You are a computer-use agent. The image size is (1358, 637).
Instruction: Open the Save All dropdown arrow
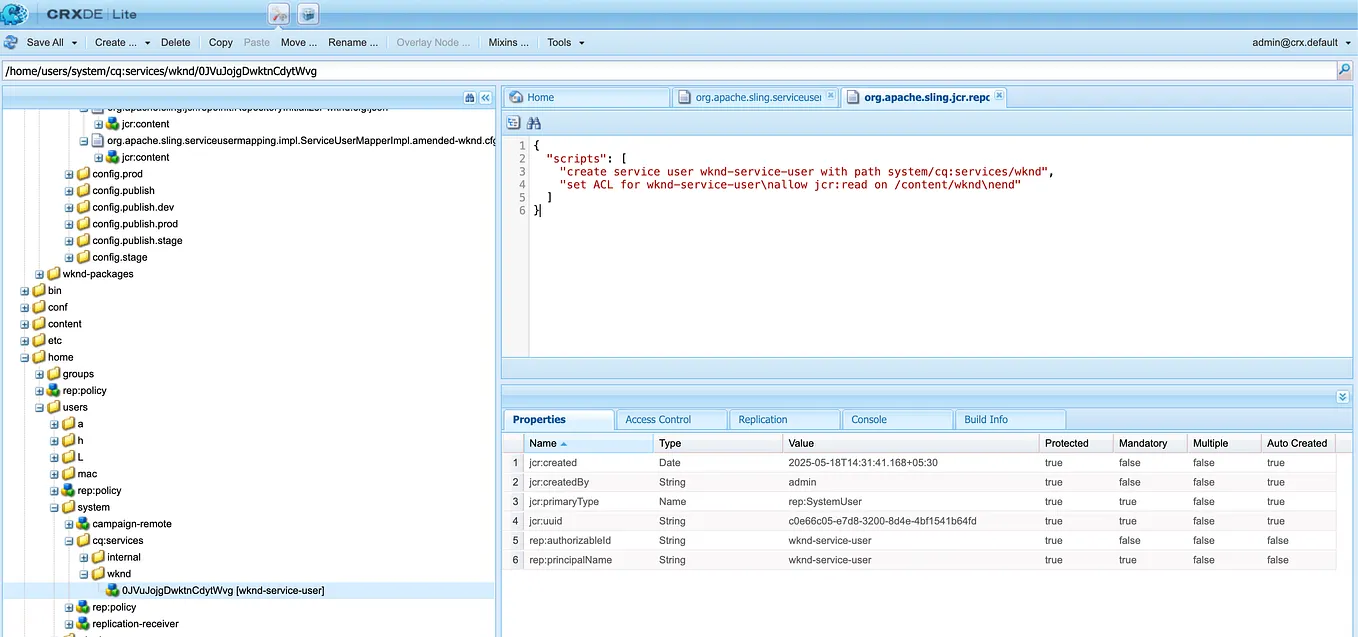73,43
